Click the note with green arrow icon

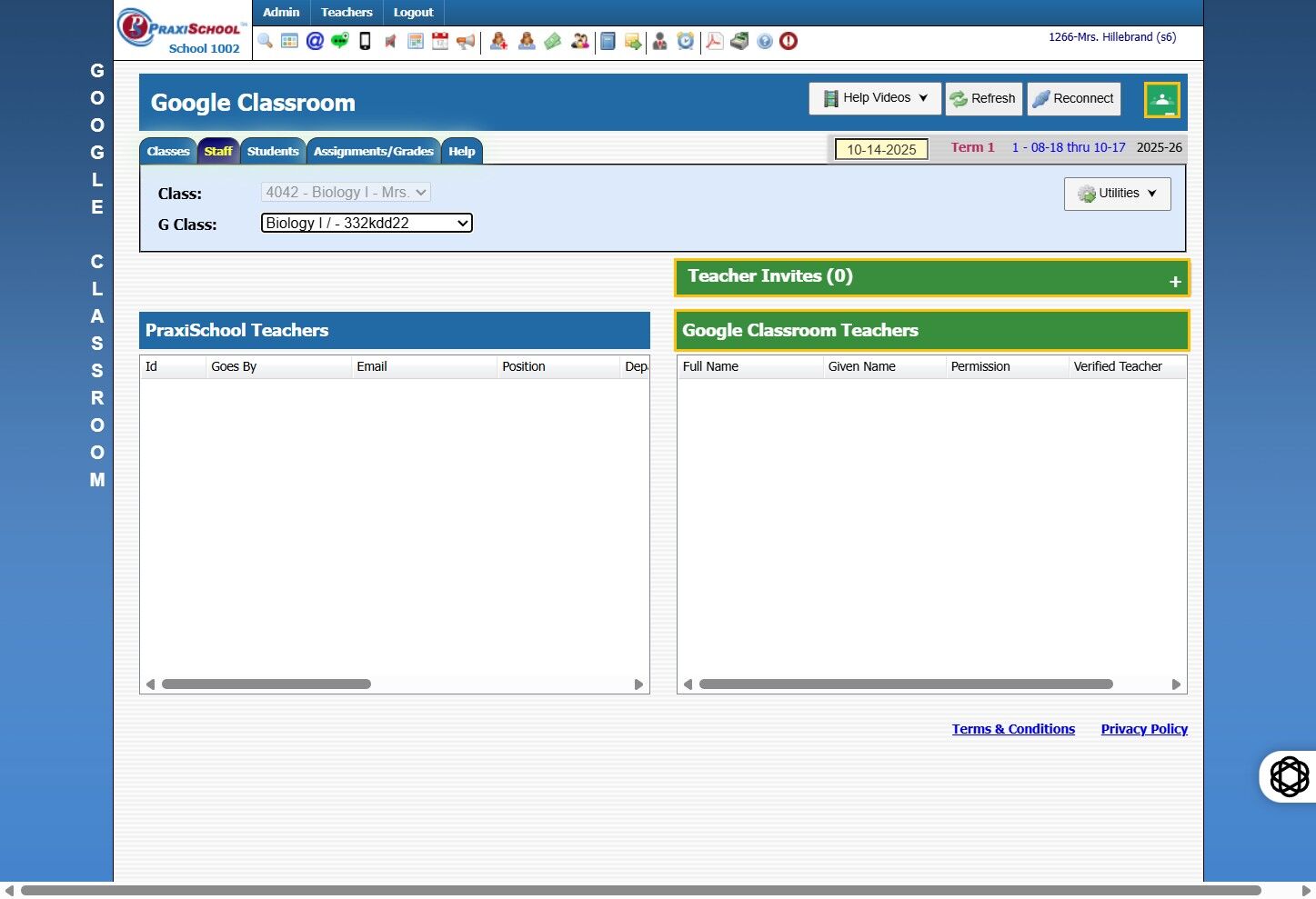point(633,41)
